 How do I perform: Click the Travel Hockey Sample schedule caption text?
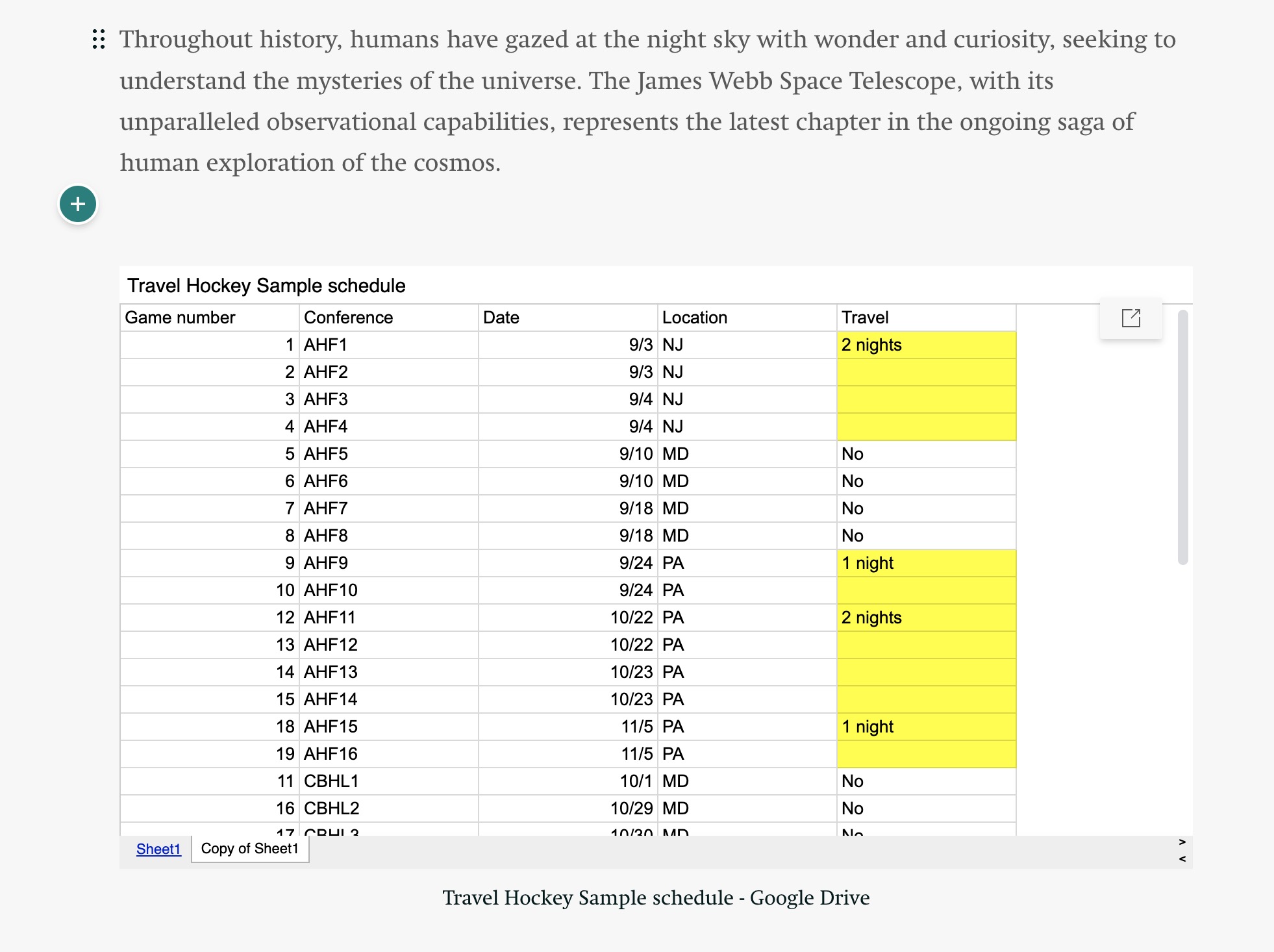point(656,897)
